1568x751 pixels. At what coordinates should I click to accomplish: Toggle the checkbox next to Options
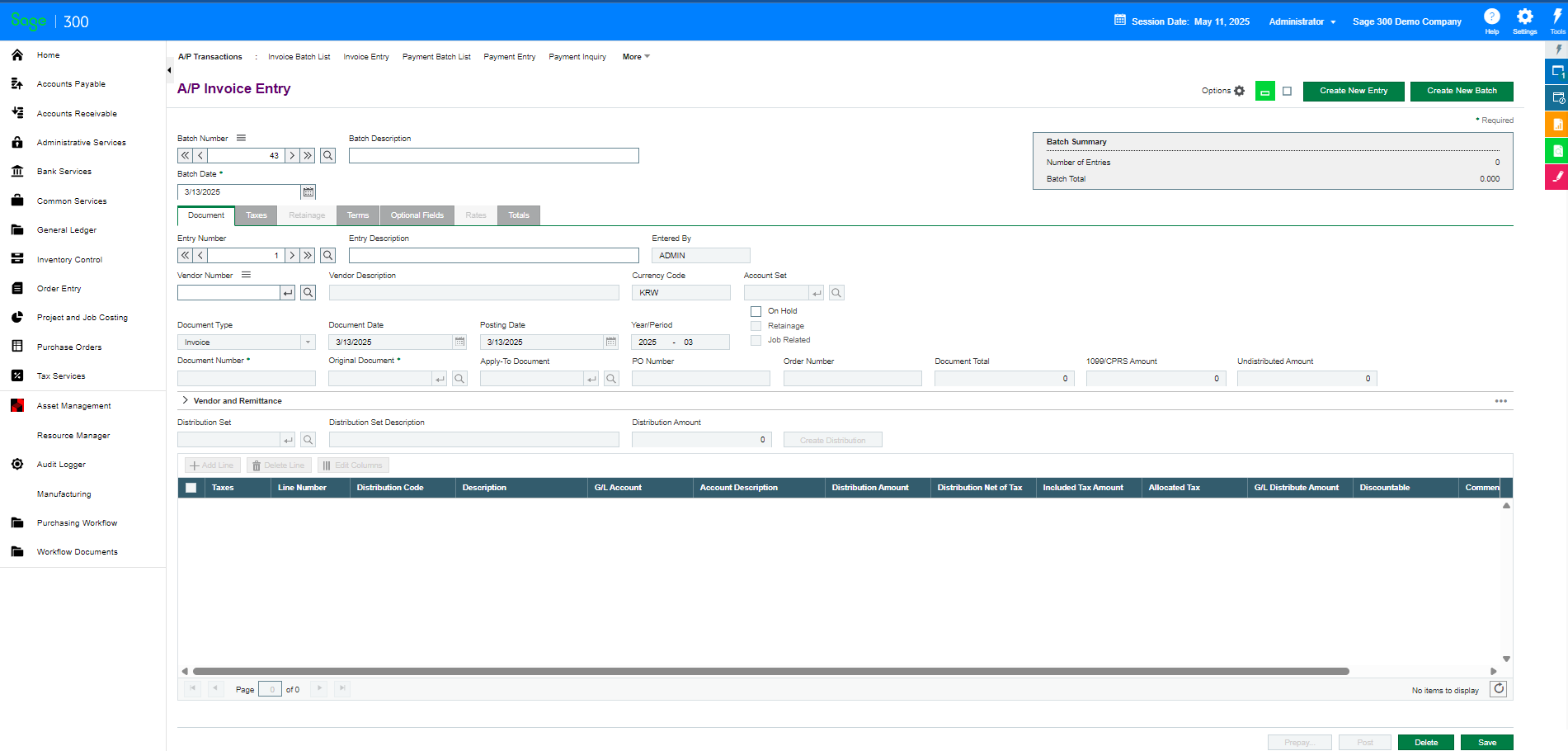(x=1287, y=91)
